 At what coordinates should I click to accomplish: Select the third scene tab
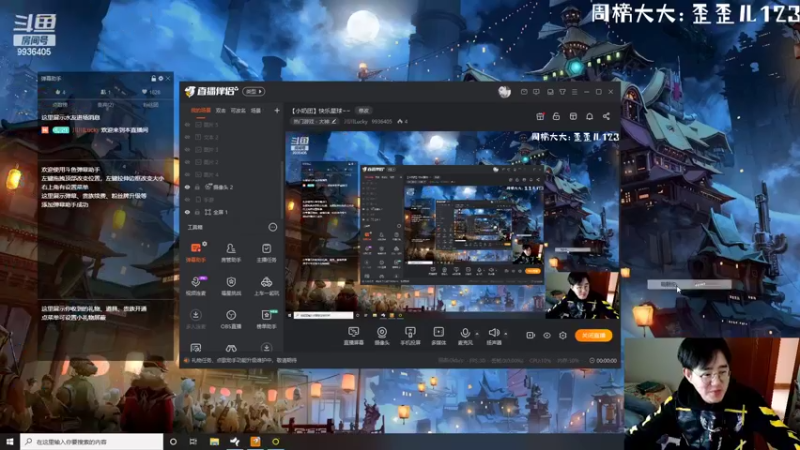(238, 110)
